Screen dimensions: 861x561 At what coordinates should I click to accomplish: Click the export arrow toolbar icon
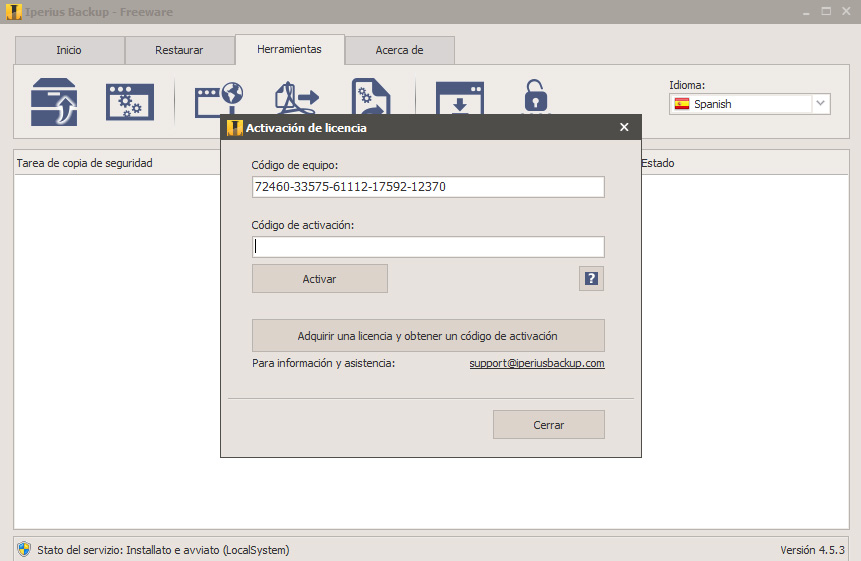pyautogui.click(x=297, y=98)
